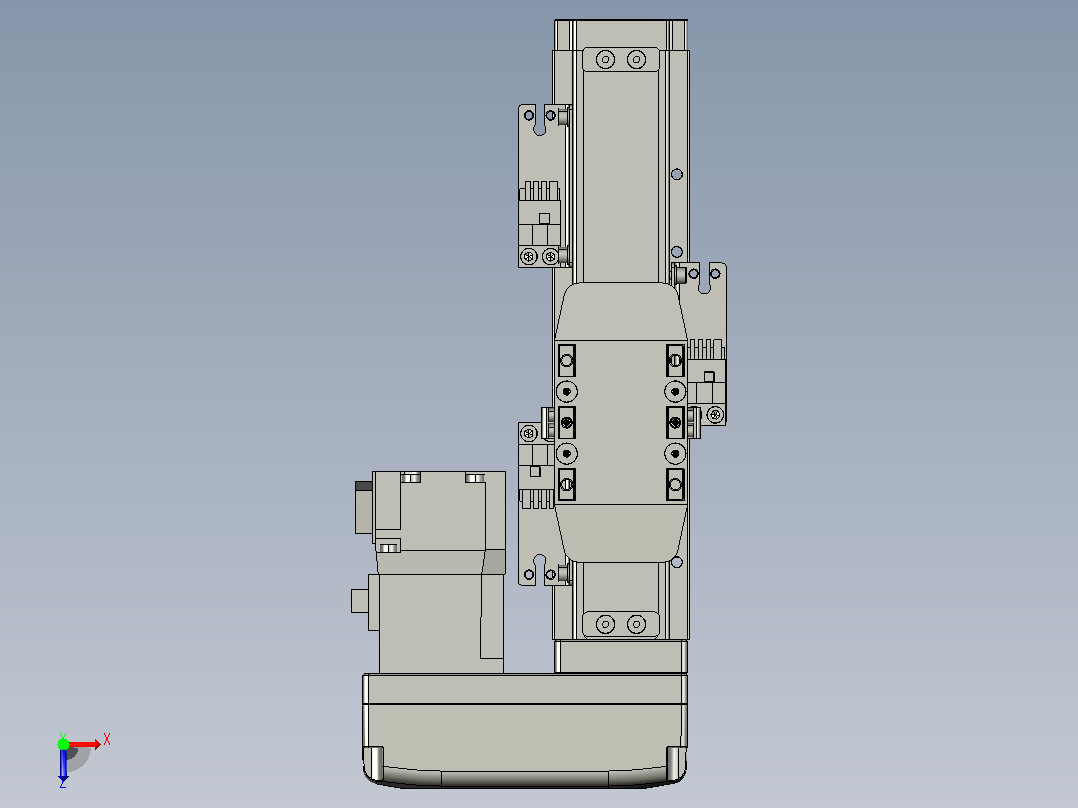1078x808 pixels.
Task: Select the slider carriage block on the rail
Action: pyautogui.click(x=621, y=422)
